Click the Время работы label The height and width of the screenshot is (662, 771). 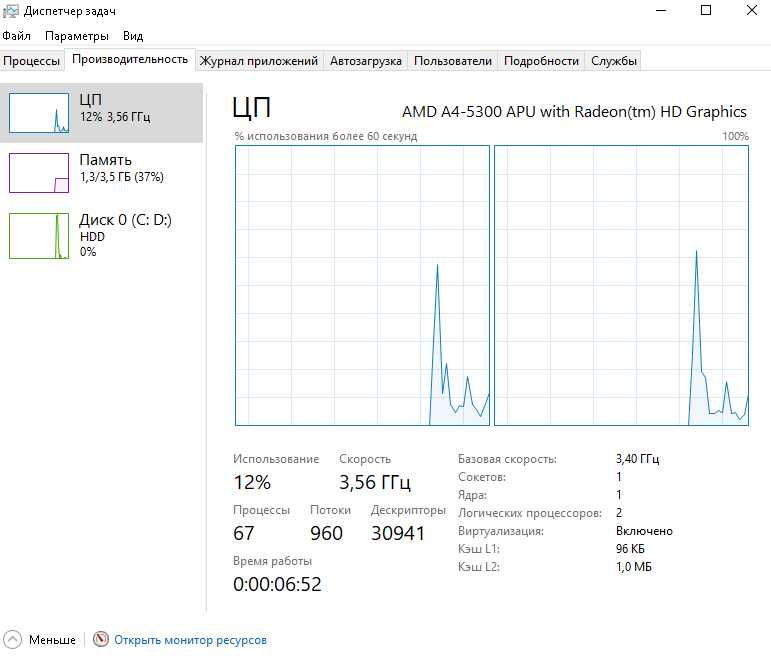point(272,561)
